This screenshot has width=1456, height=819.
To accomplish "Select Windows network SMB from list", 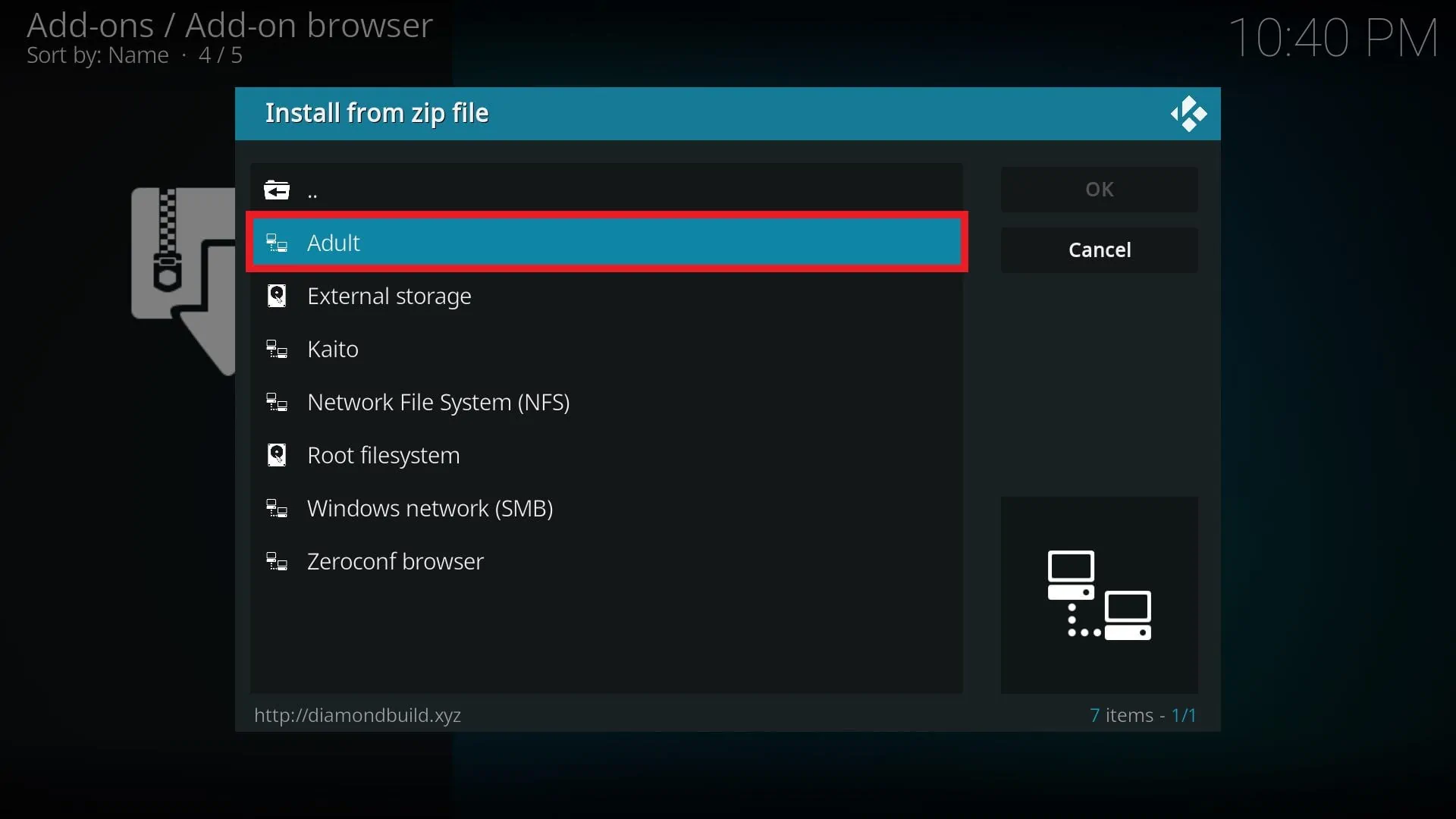I will [430, 507].
